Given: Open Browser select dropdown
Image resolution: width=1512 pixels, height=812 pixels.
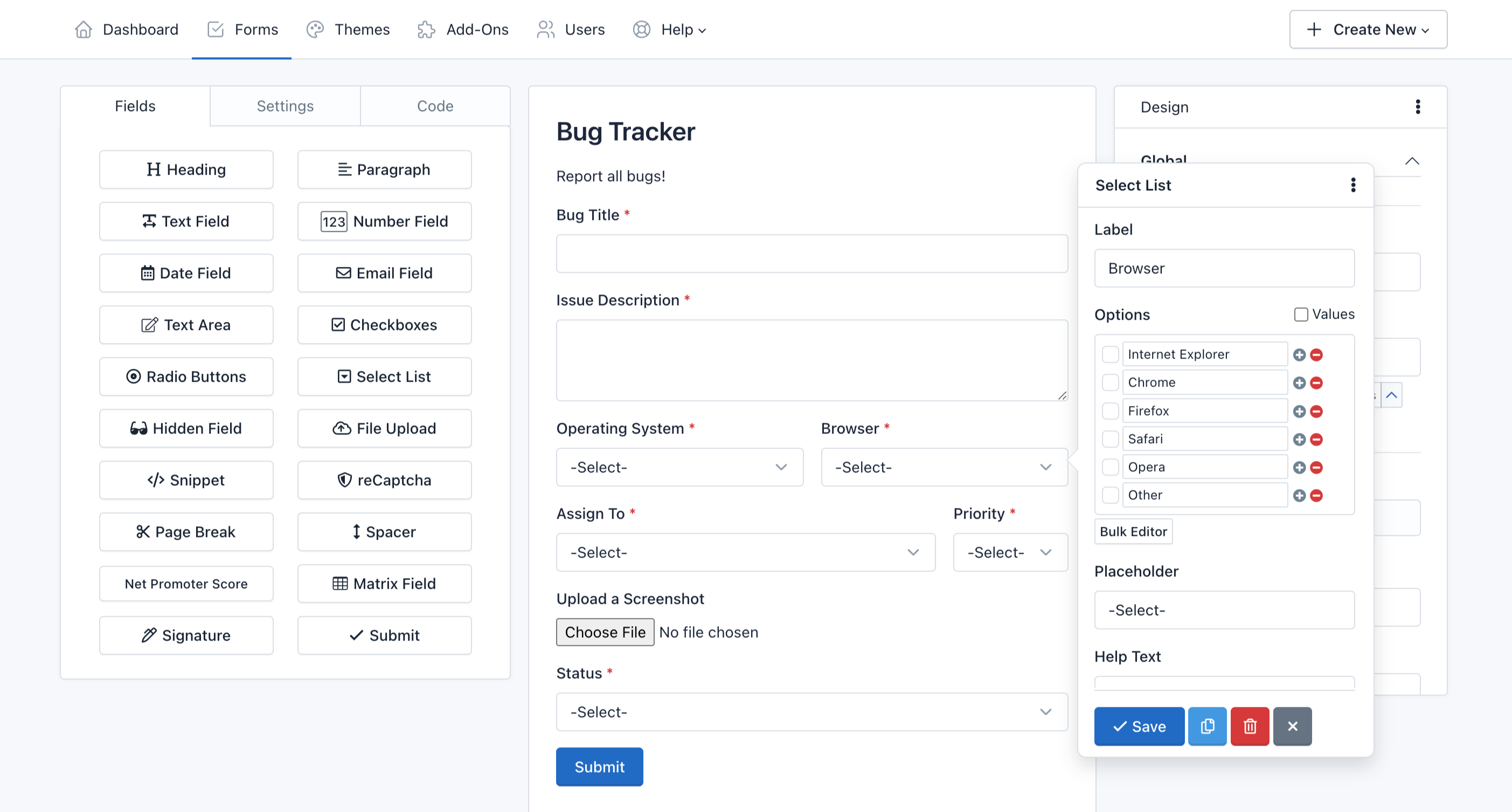Looking at the screenshot, I should click(x=945, y=467).
